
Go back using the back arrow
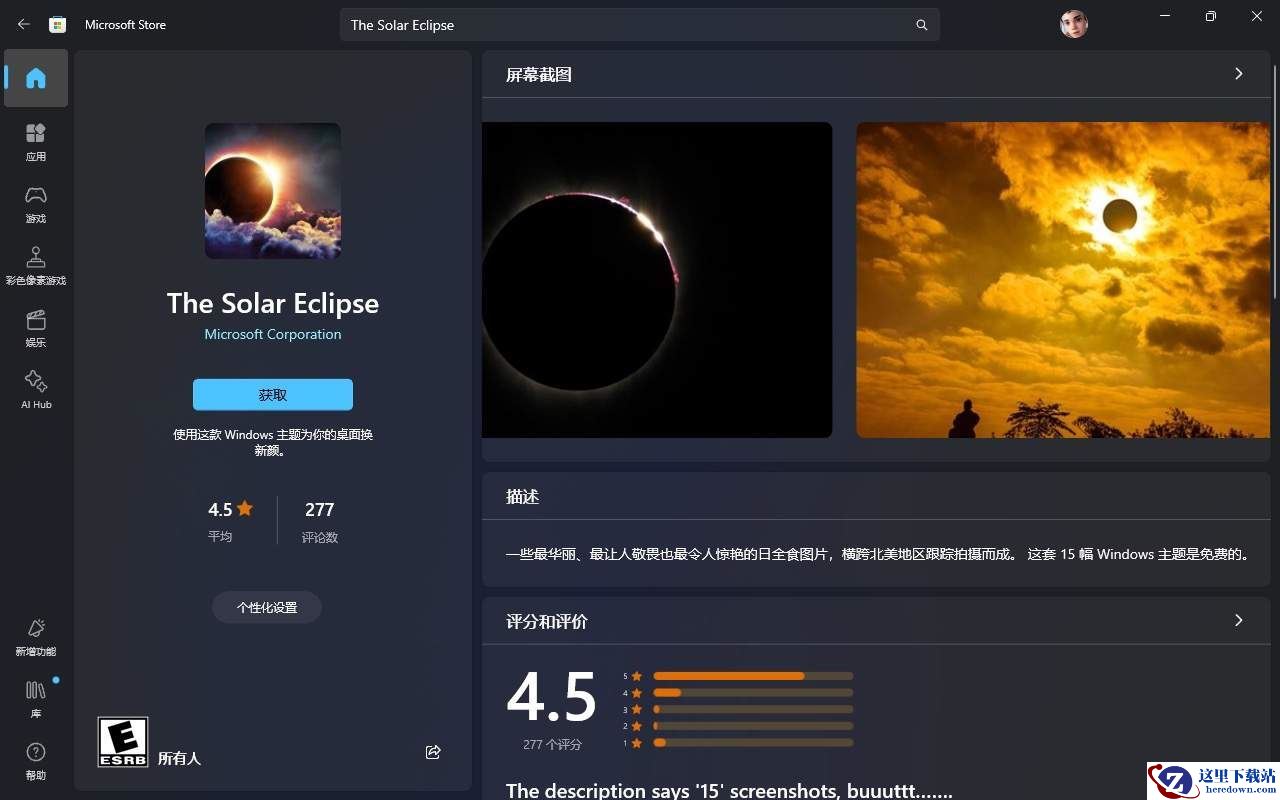pos(24,24)
